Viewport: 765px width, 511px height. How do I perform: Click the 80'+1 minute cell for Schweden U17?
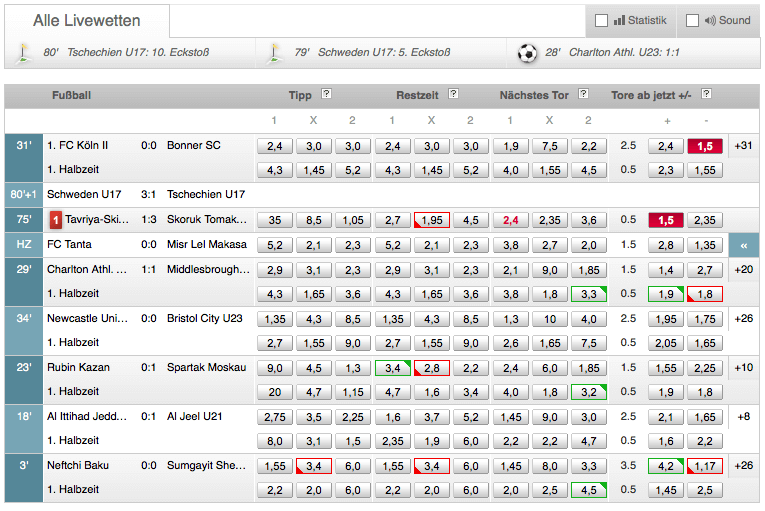pos(23,195)
